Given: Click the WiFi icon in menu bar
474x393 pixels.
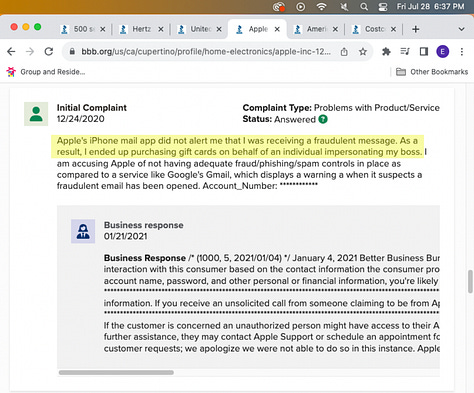Looking at the screenshot, I should pos(321,7).
